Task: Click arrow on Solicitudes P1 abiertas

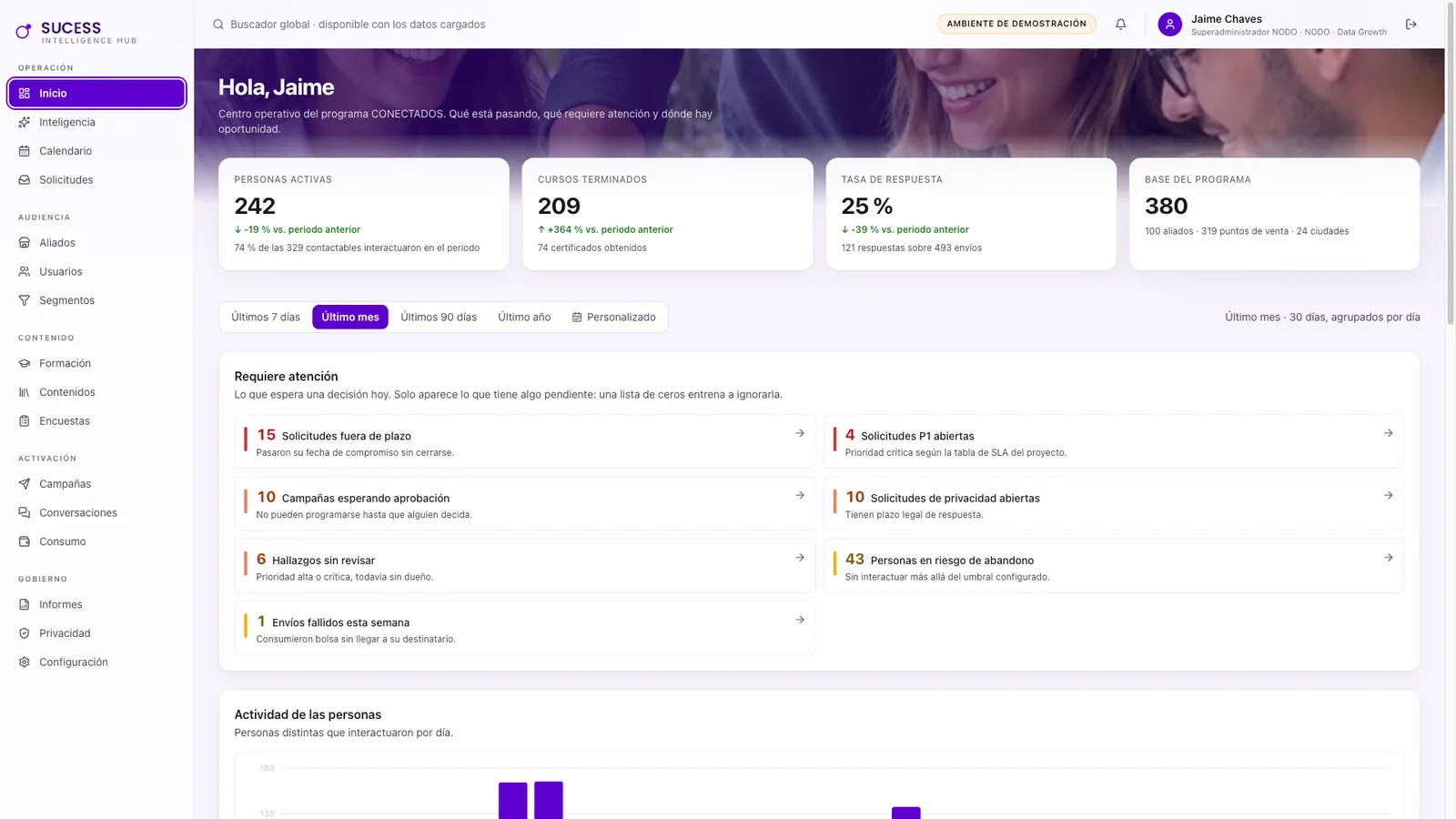Action: [1389, 433]
